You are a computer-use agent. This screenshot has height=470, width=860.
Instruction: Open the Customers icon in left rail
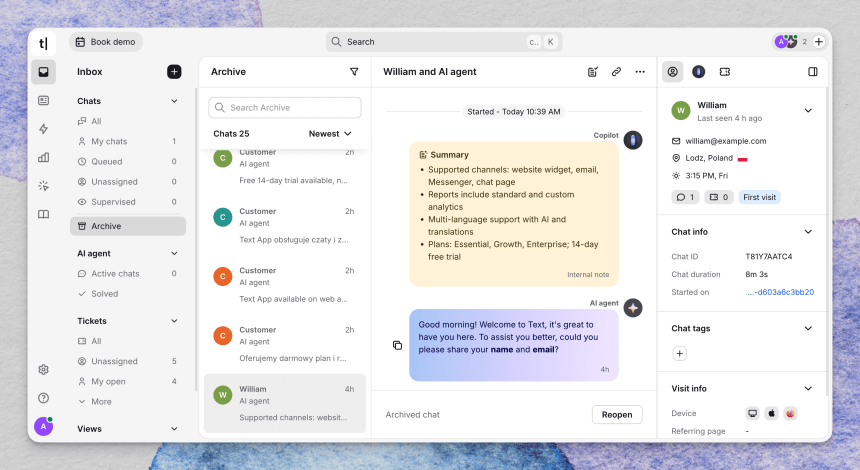pos(43,100)
